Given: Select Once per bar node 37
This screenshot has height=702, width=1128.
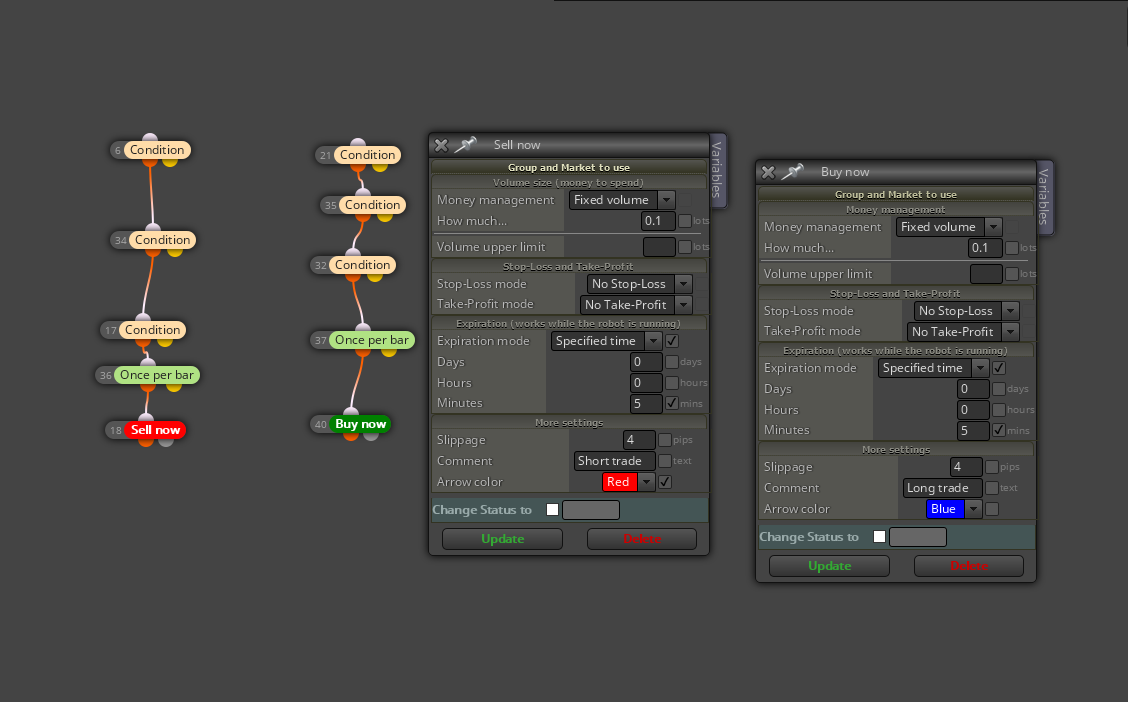Looking at the screenshot, I should point(371,339).
